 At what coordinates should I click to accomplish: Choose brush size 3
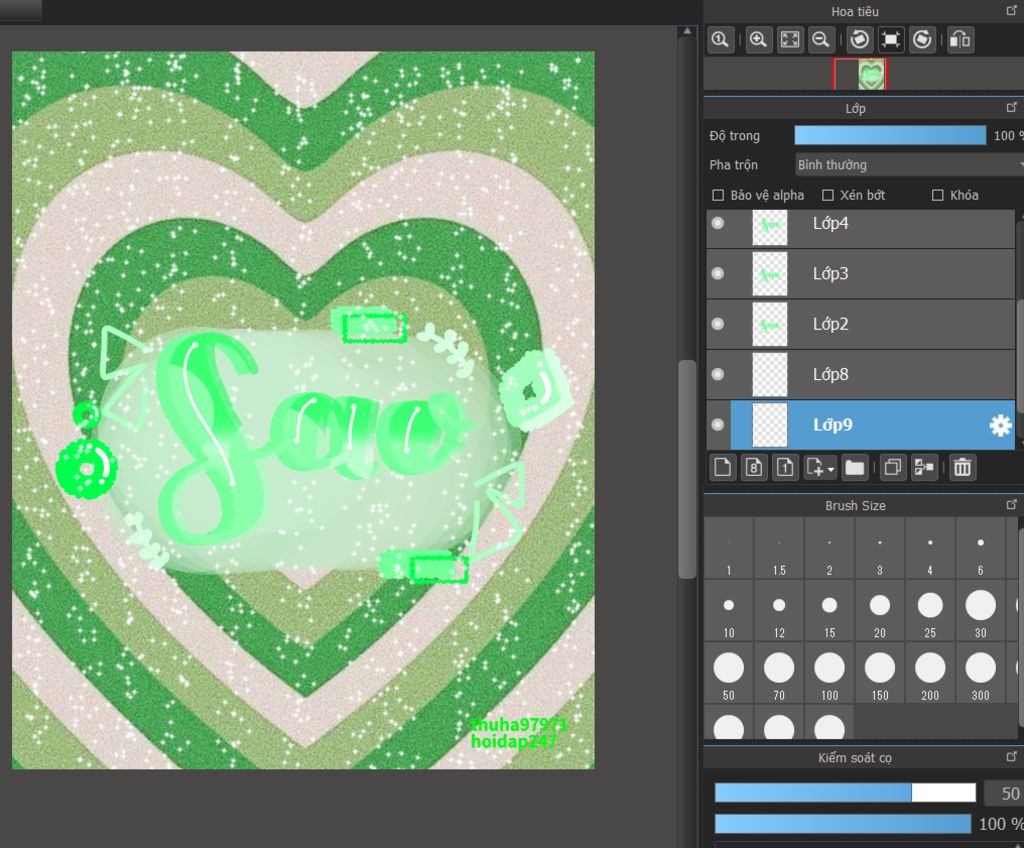[880, 549]
